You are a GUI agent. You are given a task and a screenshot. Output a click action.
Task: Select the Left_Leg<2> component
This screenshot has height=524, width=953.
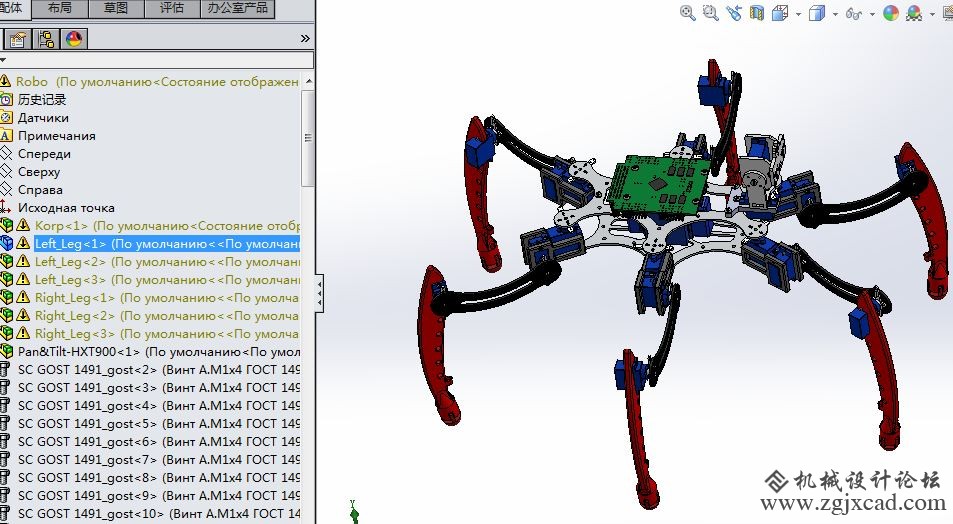(x=167, y=261)
